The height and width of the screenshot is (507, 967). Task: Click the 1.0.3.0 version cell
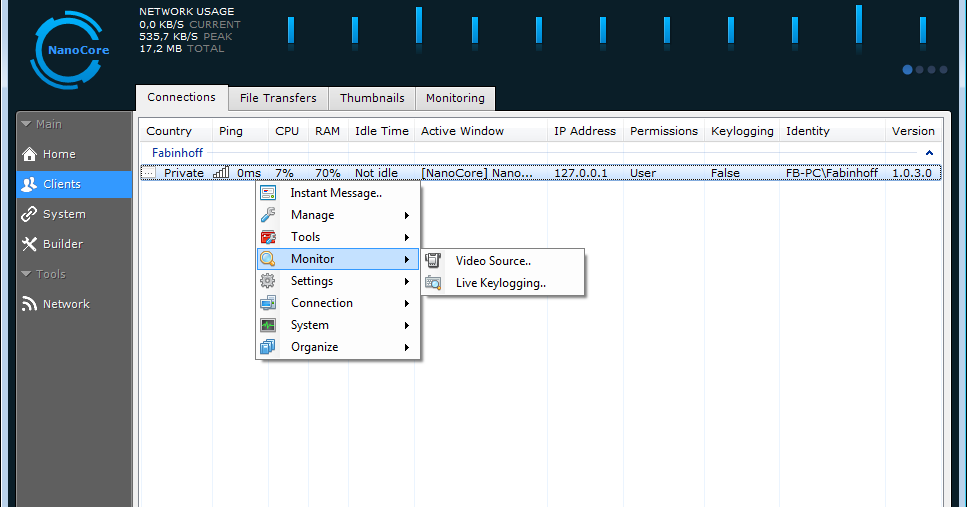tap(911, 173)
